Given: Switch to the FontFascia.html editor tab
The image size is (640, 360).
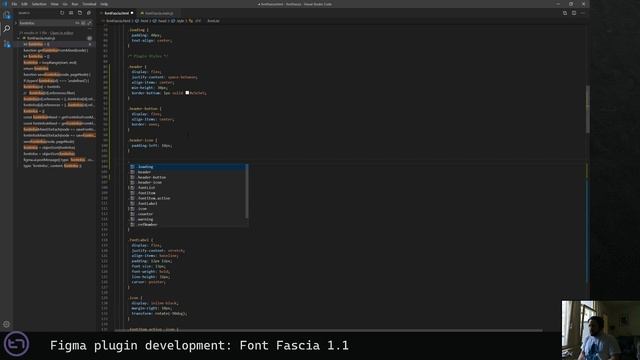Looking at the screenshot, I should pyautogui.click(x=117, y=13).
